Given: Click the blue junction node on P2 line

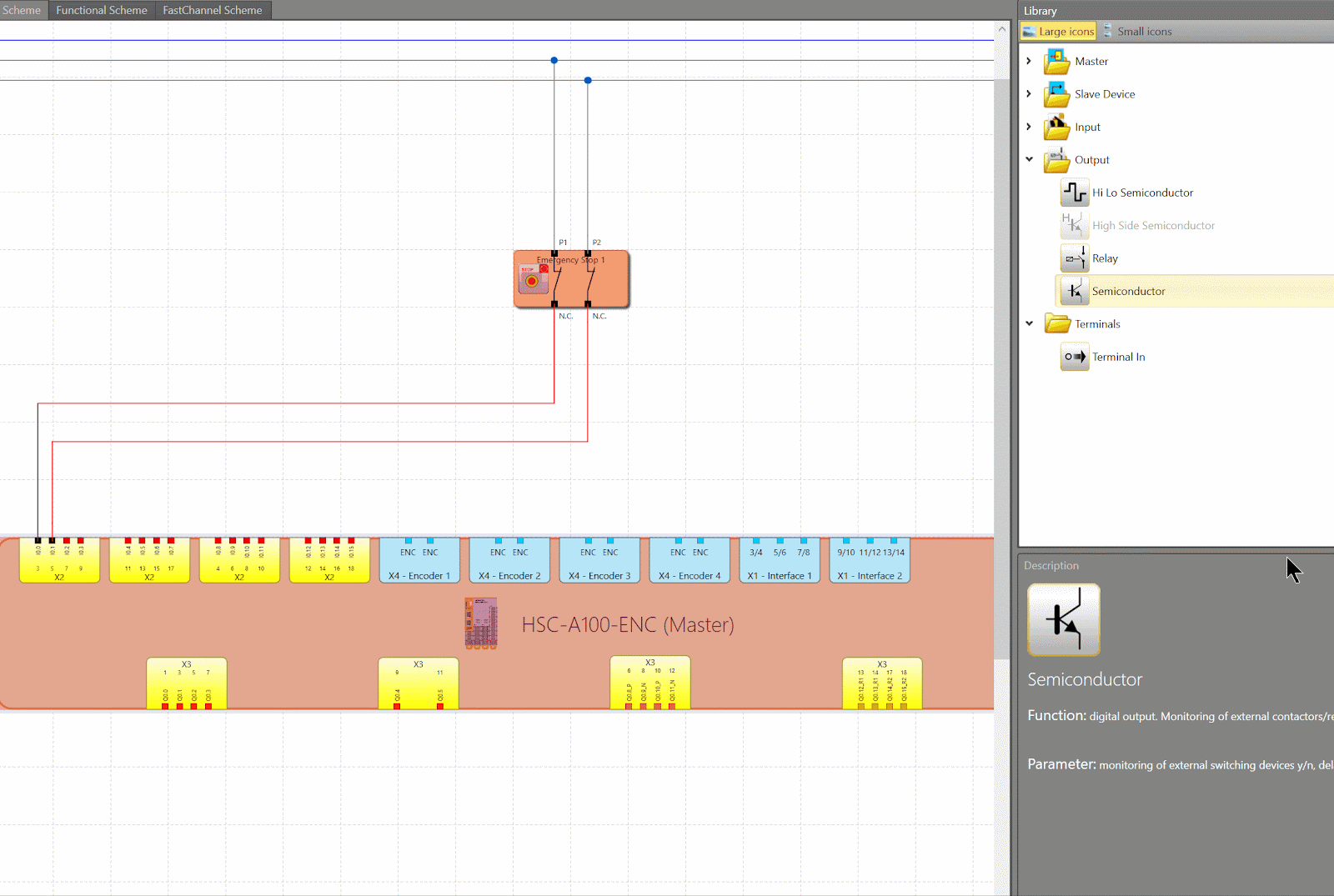Looking at the screenshot, I should click(x=588, y=80).
